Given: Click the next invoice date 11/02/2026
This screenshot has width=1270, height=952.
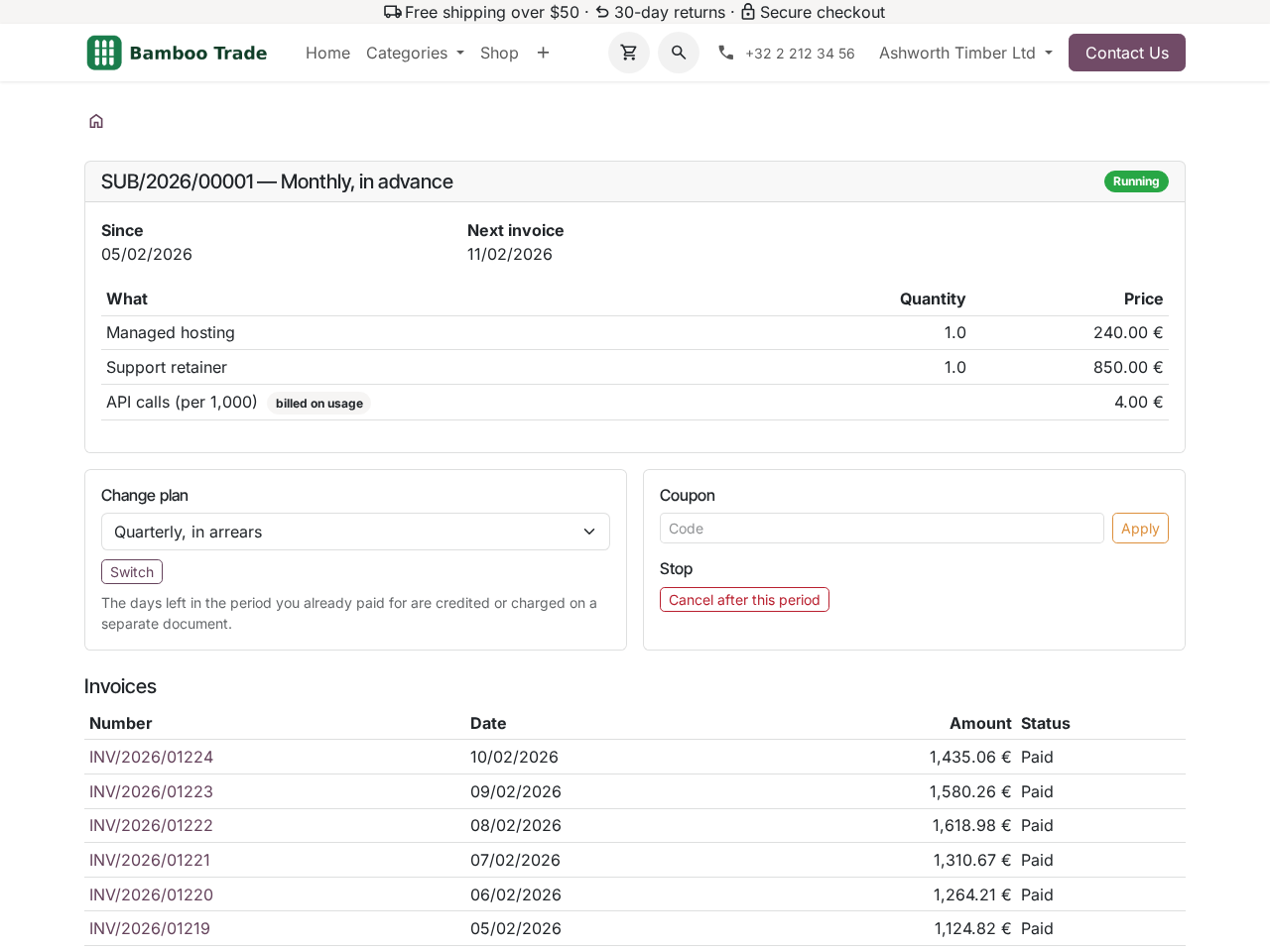Looking at the screenshot, I should [510, 254].
